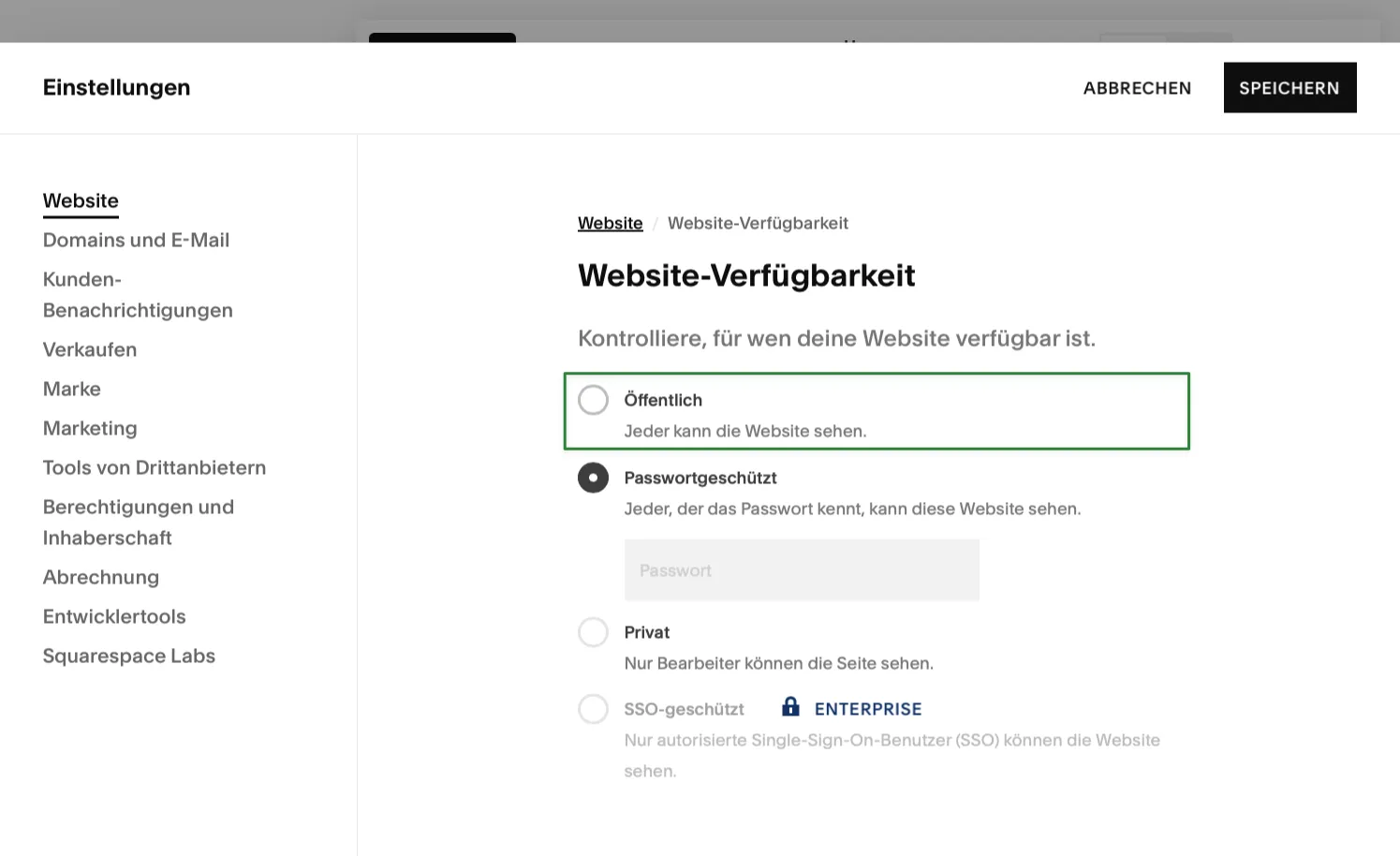Open the Verkaufen section
This screenshot has width=1400, height=856.
coord(89,349)
